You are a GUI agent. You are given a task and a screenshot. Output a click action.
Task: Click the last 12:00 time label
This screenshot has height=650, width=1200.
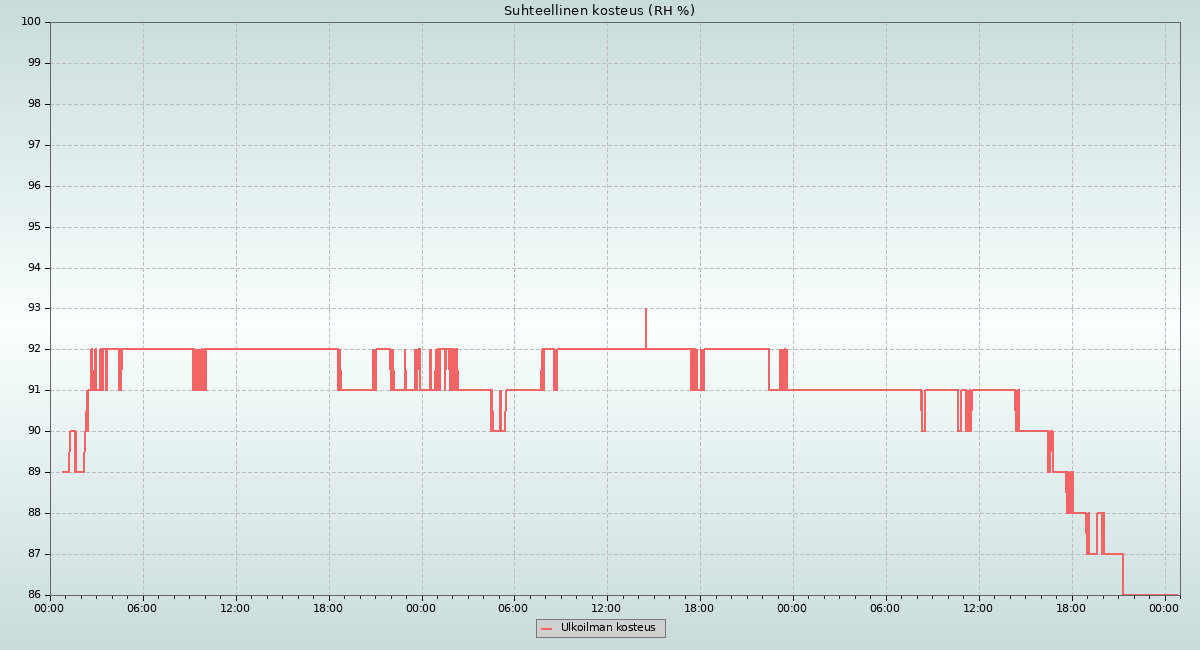click(x=978, y=607)
